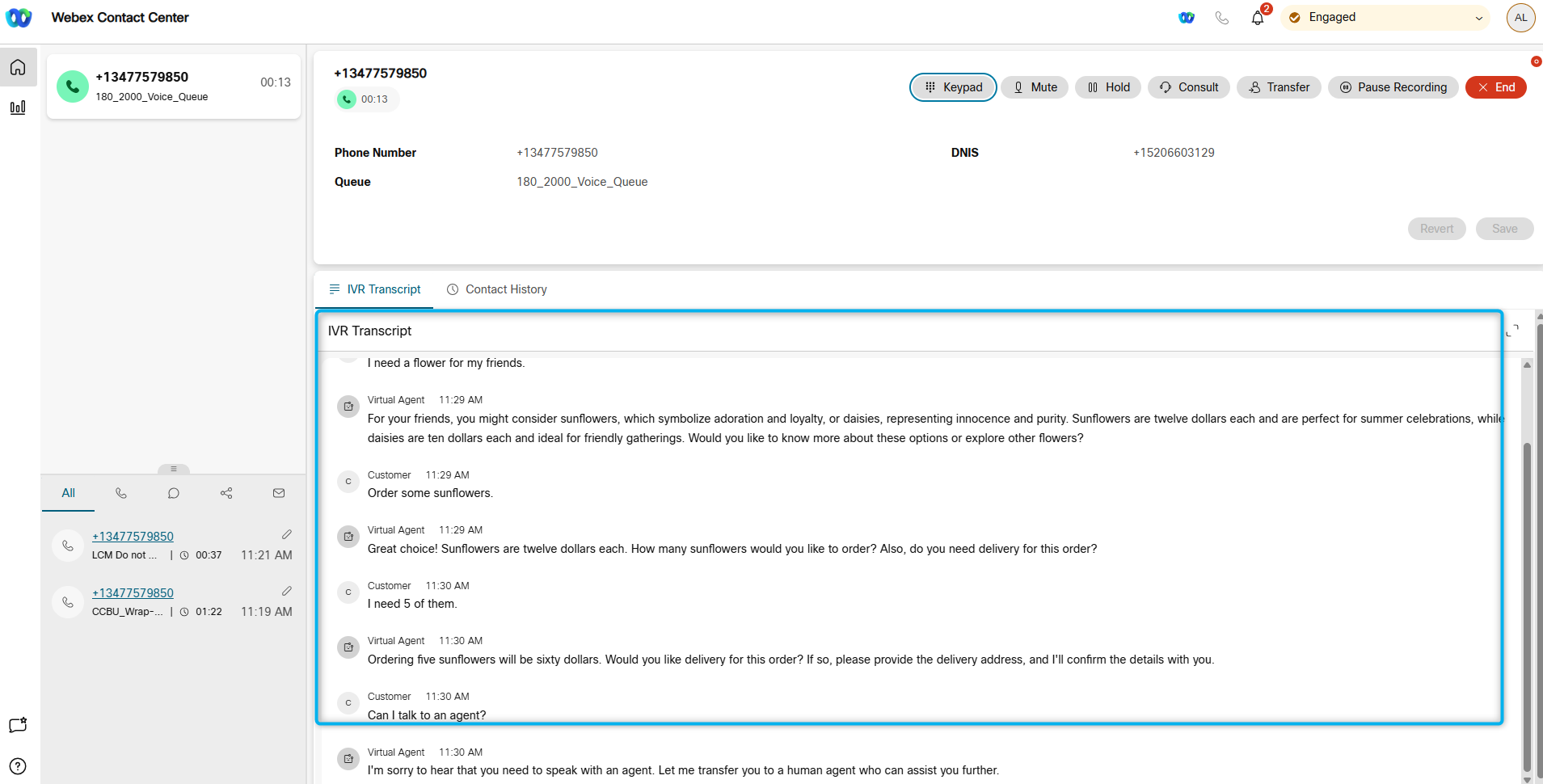1543x784 pixels.
Task: Collapse the task list panel handle
Action: pyautogui.click(x=174, y=470)
